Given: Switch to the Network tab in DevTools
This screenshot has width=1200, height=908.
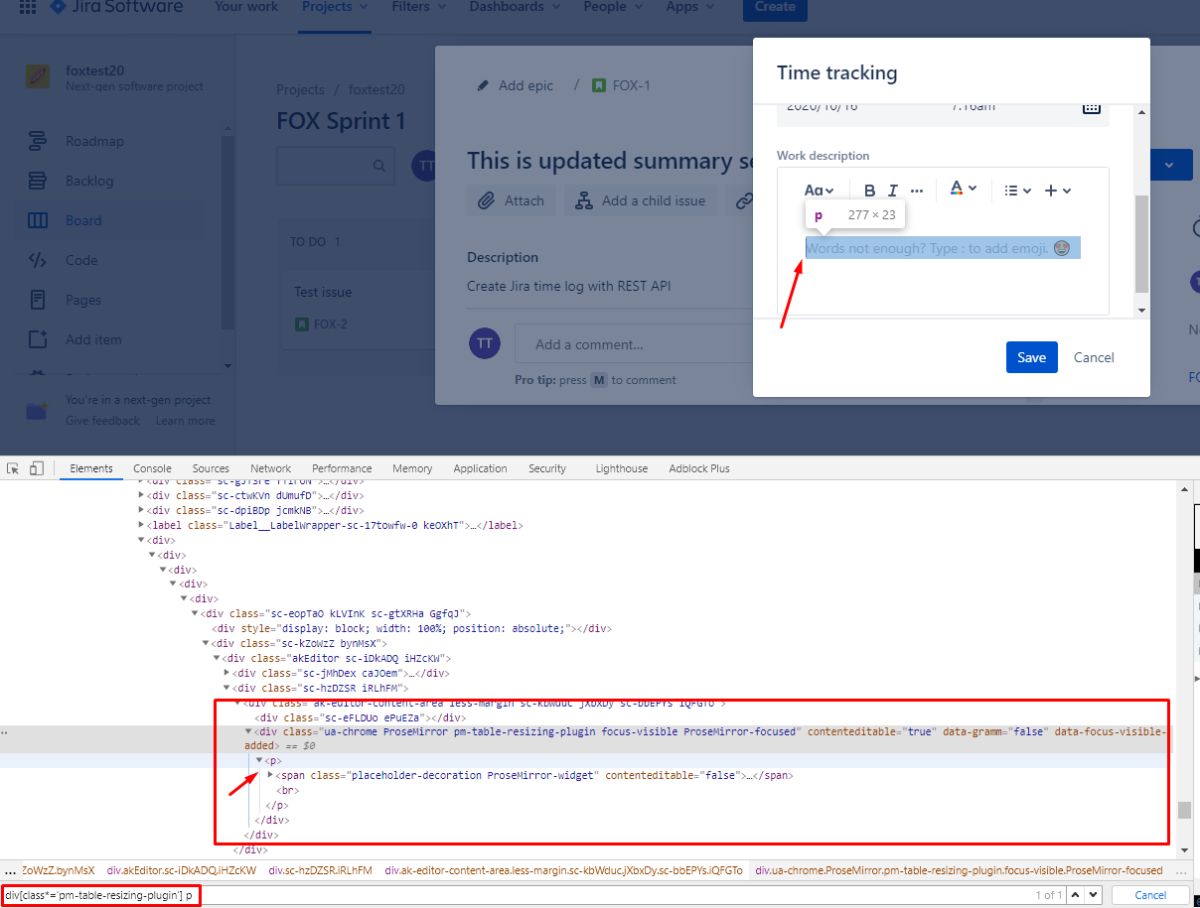Looking at the screenshot, I should (x=271, y=468).
